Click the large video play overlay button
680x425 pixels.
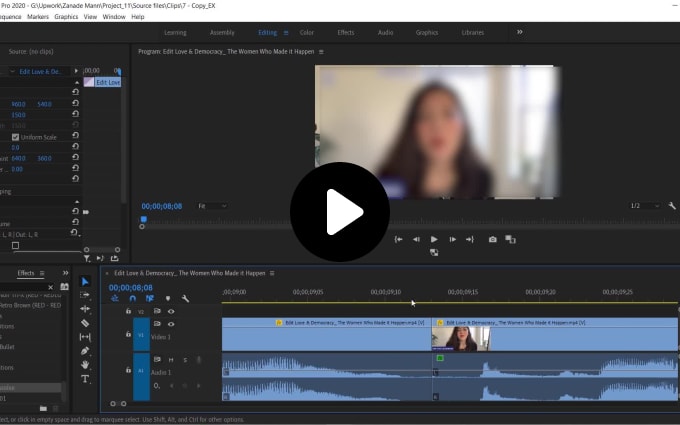340,212
